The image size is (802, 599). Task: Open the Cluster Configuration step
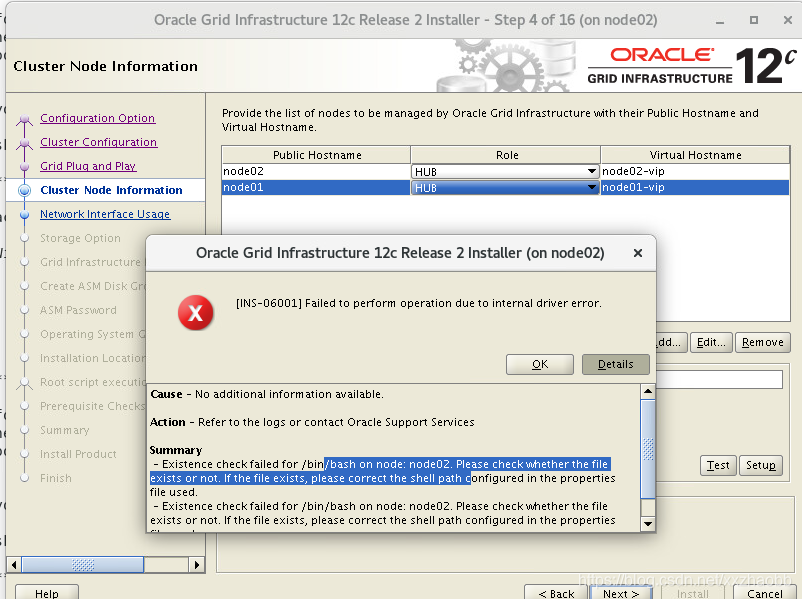tap(98, 142)
